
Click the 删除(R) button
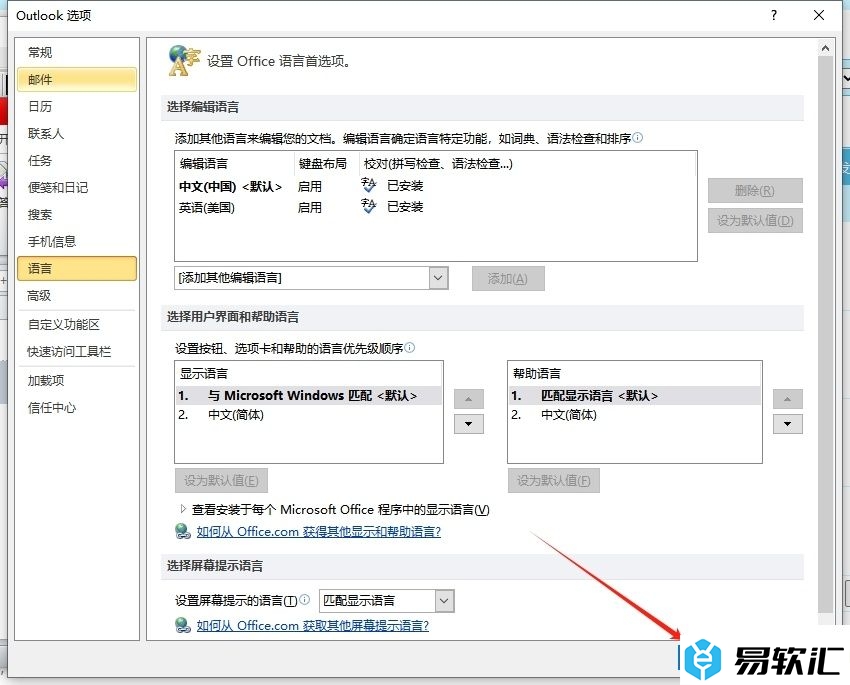pyautogui.click(x=755, y=191)
